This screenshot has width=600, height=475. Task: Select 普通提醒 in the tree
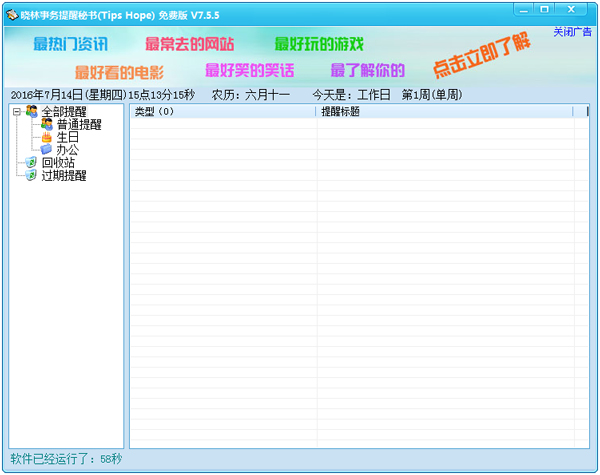(x=78, y=124)
